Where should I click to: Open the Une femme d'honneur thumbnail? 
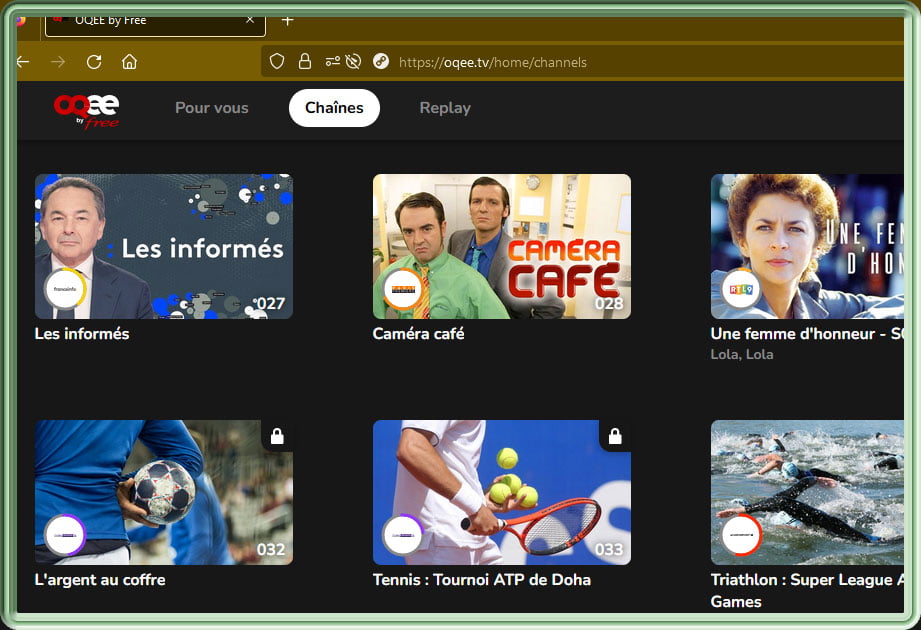click(x=807, y=246)
